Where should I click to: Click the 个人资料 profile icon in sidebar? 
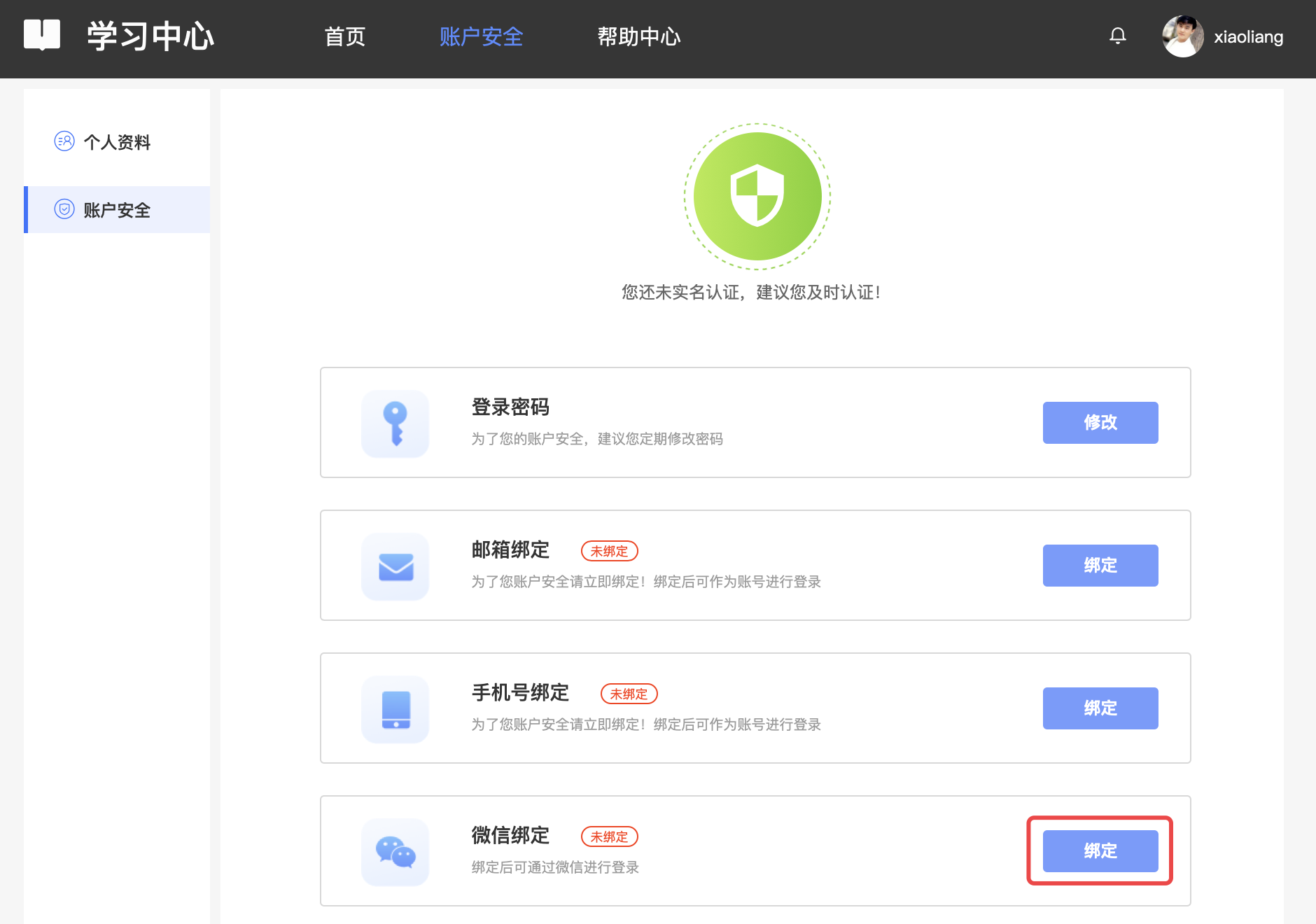click(64, 141)
